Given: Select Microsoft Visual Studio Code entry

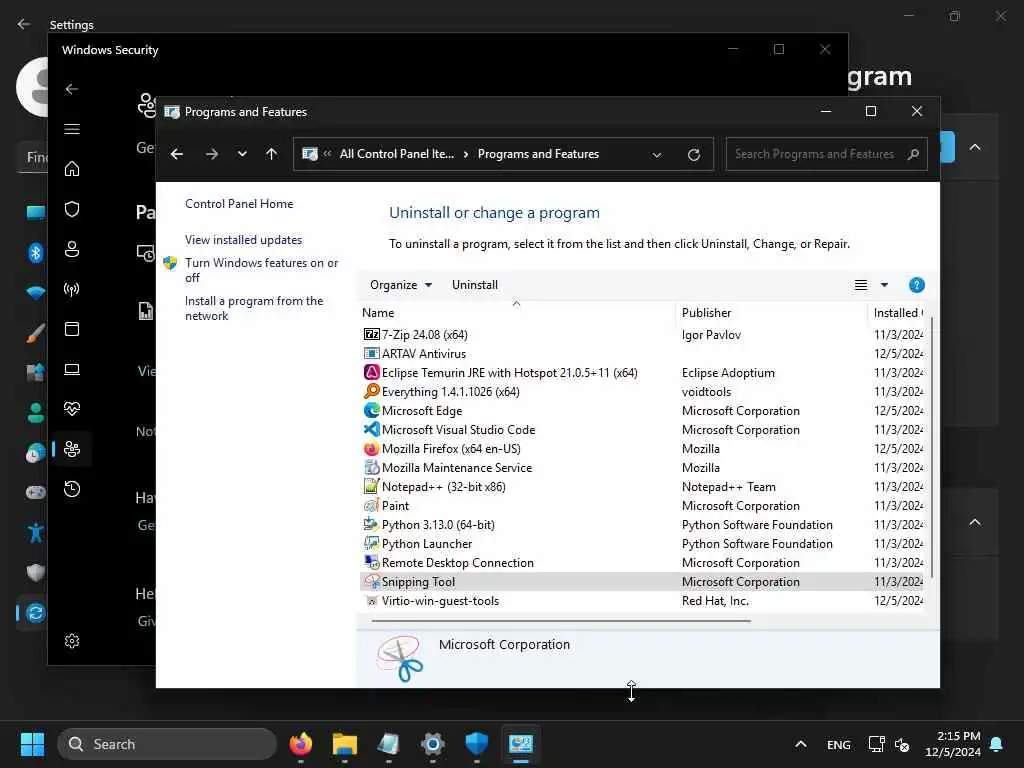Looking at the screenshot, I should click(x=641, y=429).
